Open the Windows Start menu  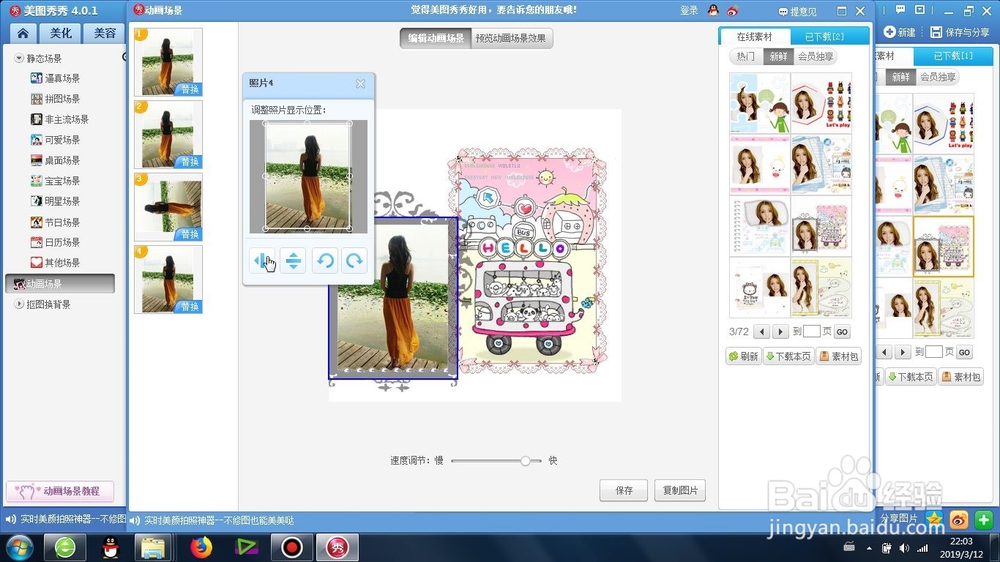click(x=19, y=547)
